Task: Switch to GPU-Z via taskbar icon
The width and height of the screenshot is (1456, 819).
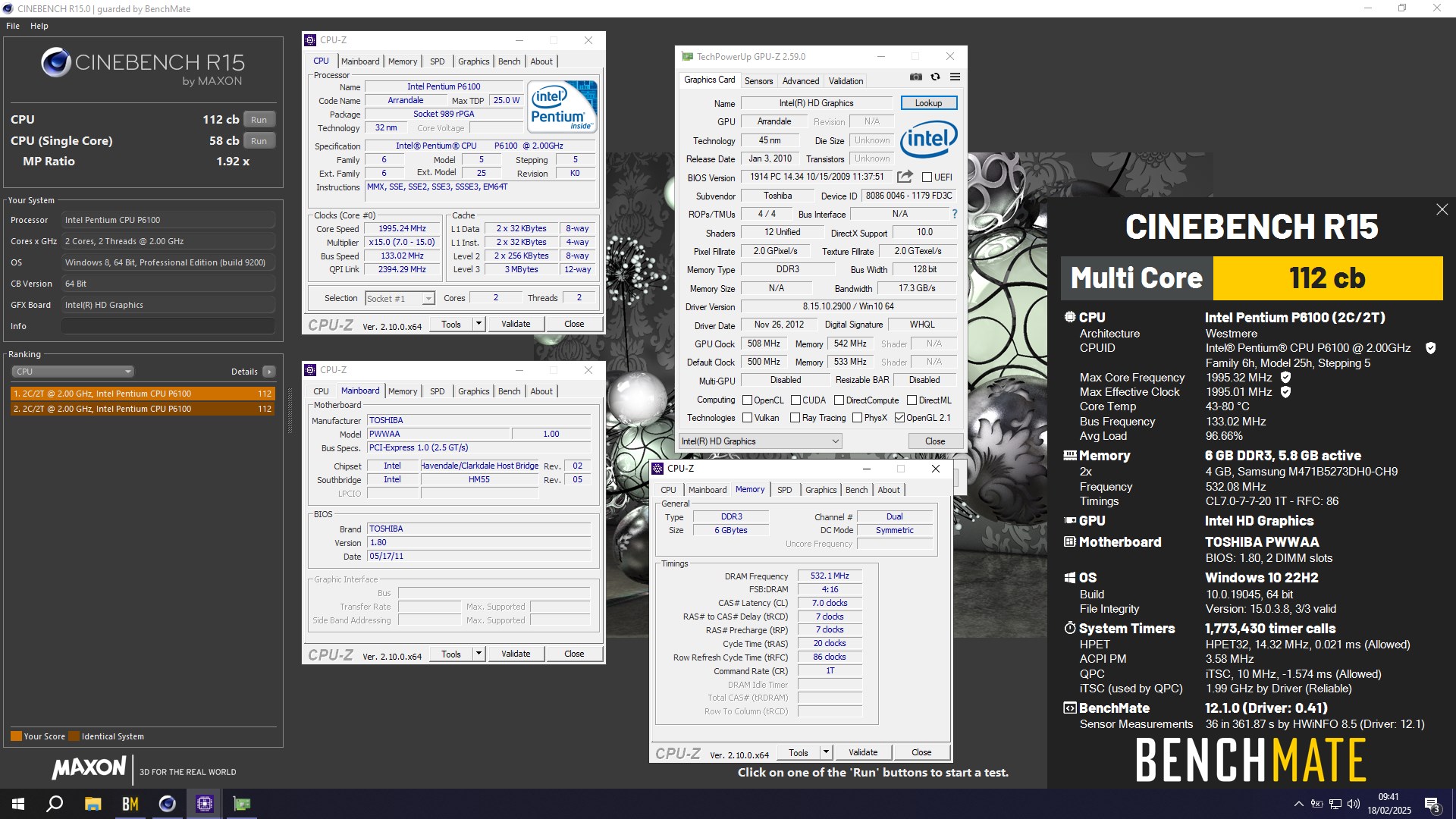Action: [x=241, y=804]
